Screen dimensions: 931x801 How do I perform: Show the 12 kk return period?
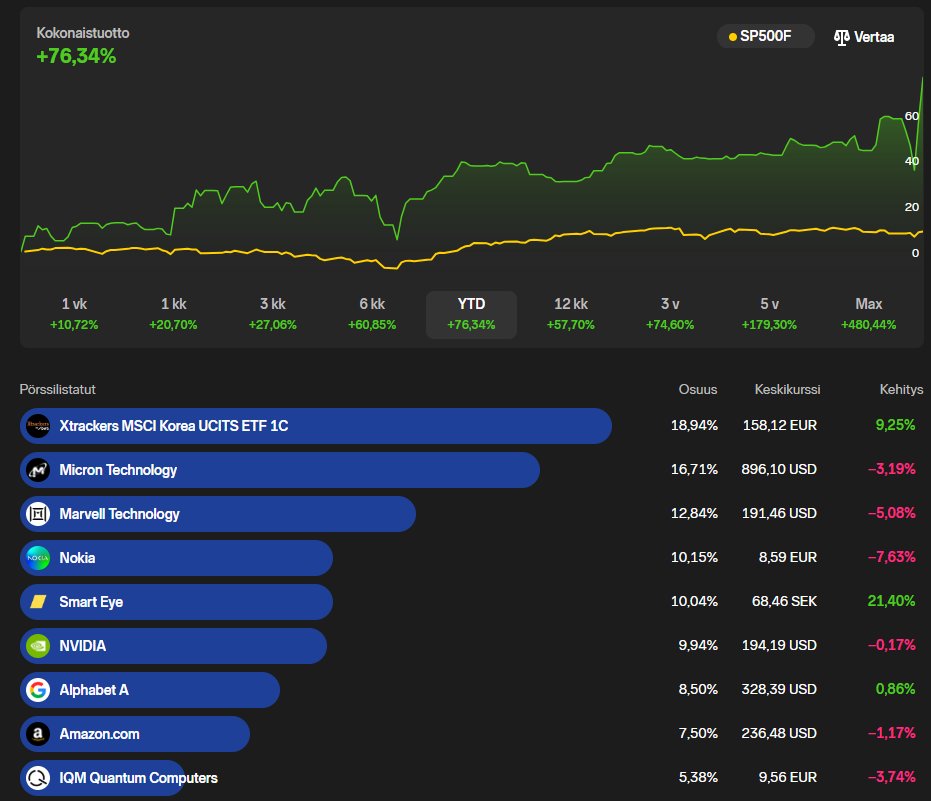[571, 314]
